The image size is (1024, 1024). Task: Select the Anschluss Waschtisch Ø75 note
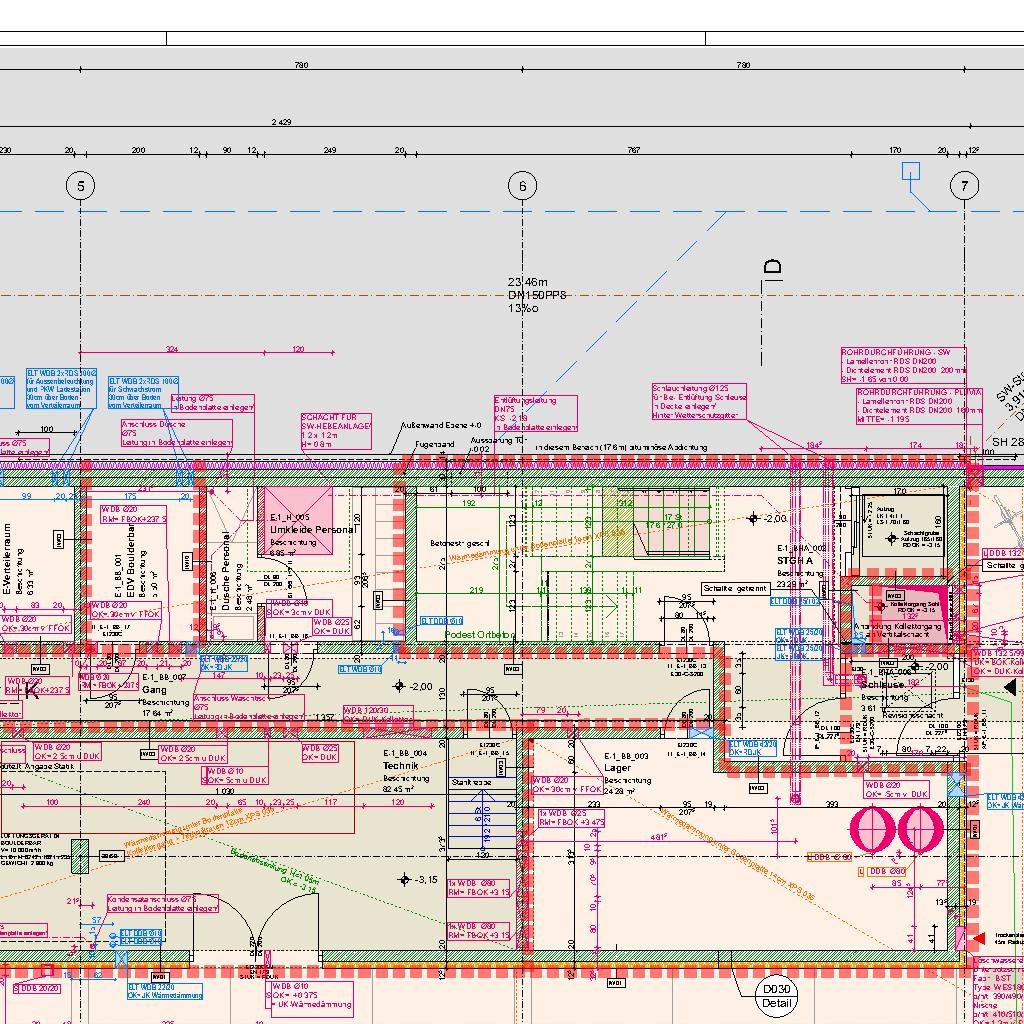coord(248,707)
